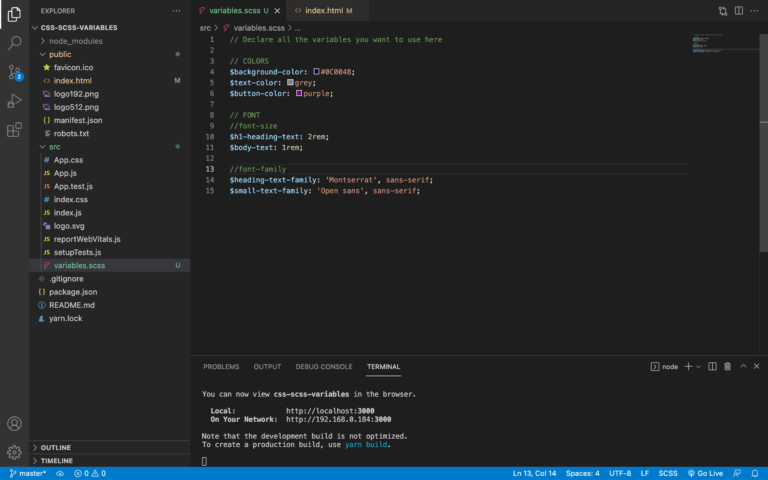Click the master branch in status bar
The width and height of the screenshot is (768, 480).
(28, 473)
